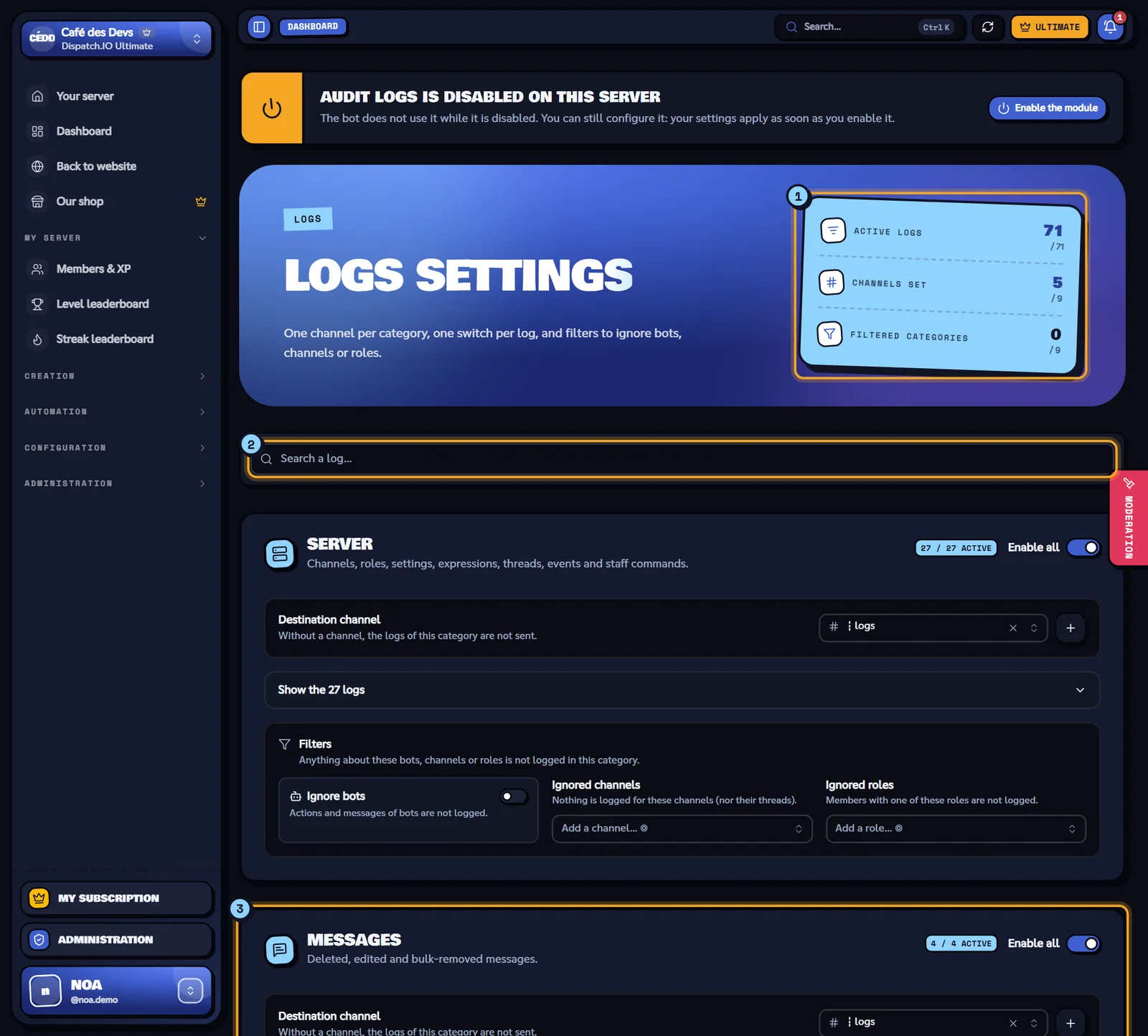
Task: Open the notifications bell
Action: 1110,27
